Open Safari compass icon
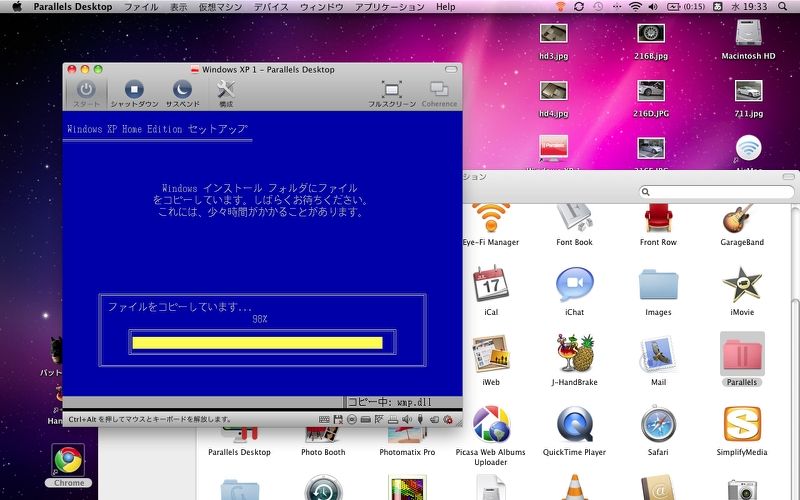 658,423
